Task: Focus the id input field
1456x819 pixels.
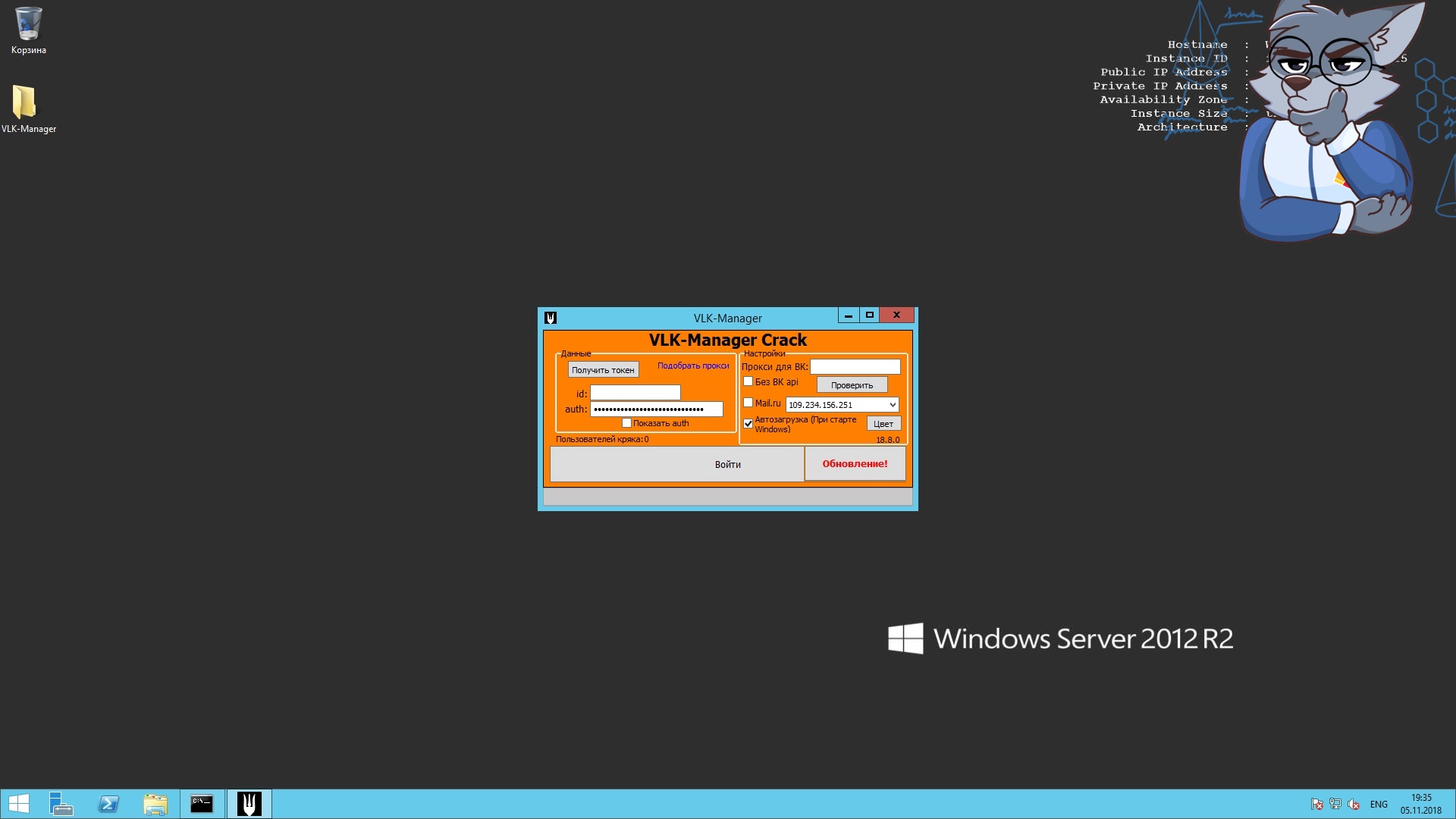Action: (635, 393)
